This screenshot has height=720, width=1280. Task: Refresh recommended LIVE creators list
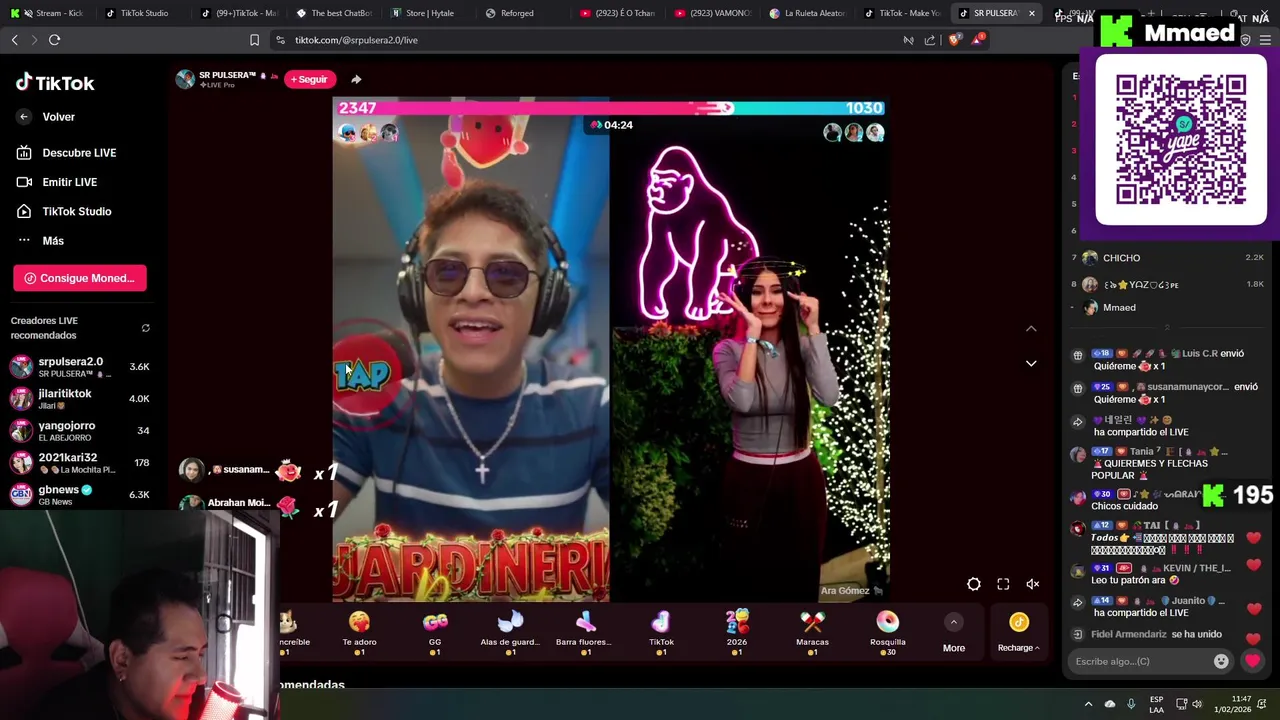point(145,328)
